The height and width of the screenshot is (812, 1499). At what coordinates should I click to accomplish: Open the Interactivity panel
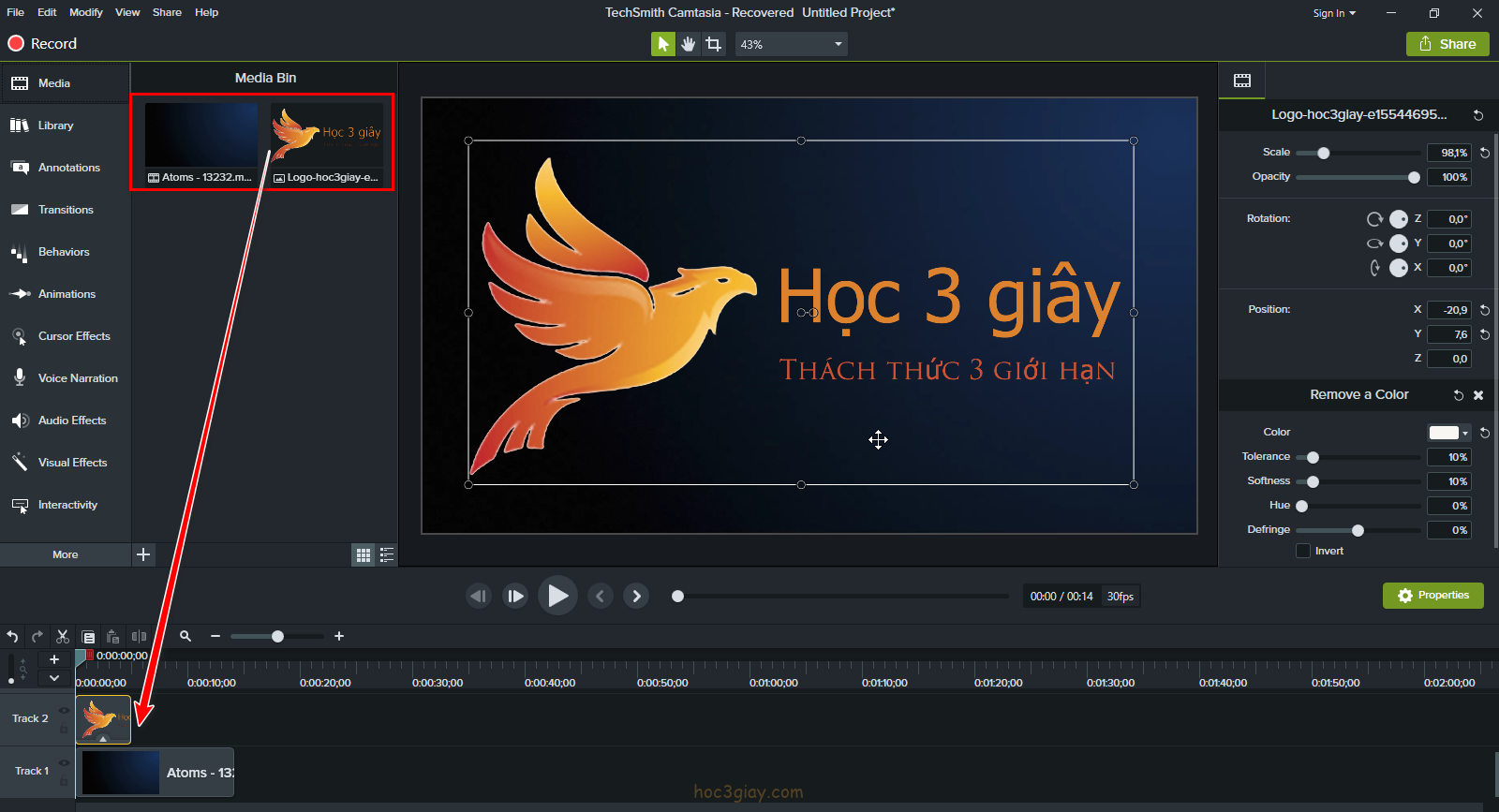[65, 505]
